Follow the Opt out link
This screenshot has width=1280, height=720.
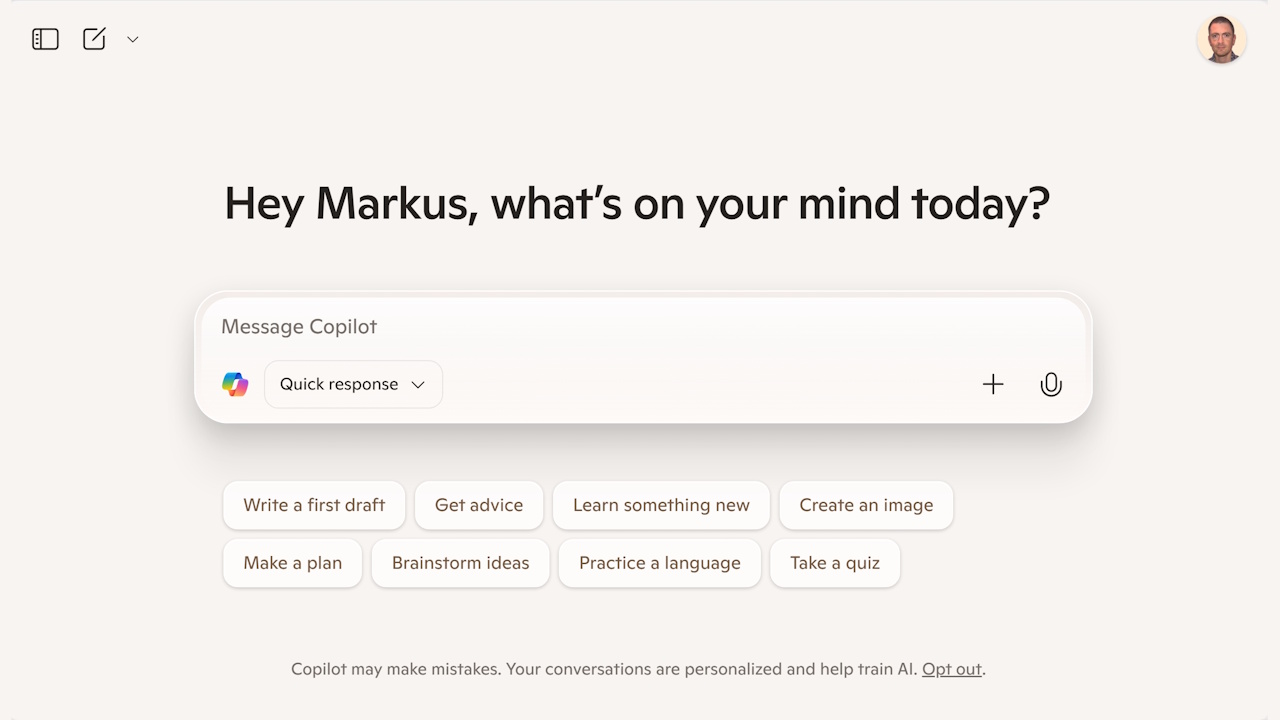952,669
